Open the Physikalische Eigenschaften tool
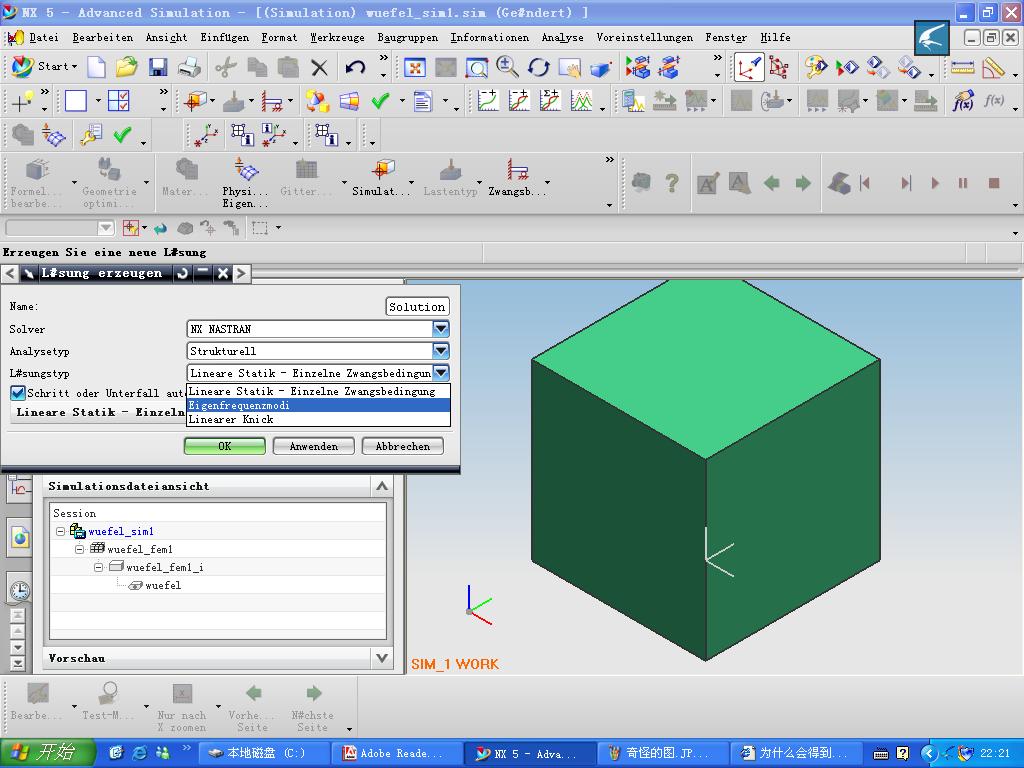The height and width of the screenshot is (768, 1024). point(245,180)
